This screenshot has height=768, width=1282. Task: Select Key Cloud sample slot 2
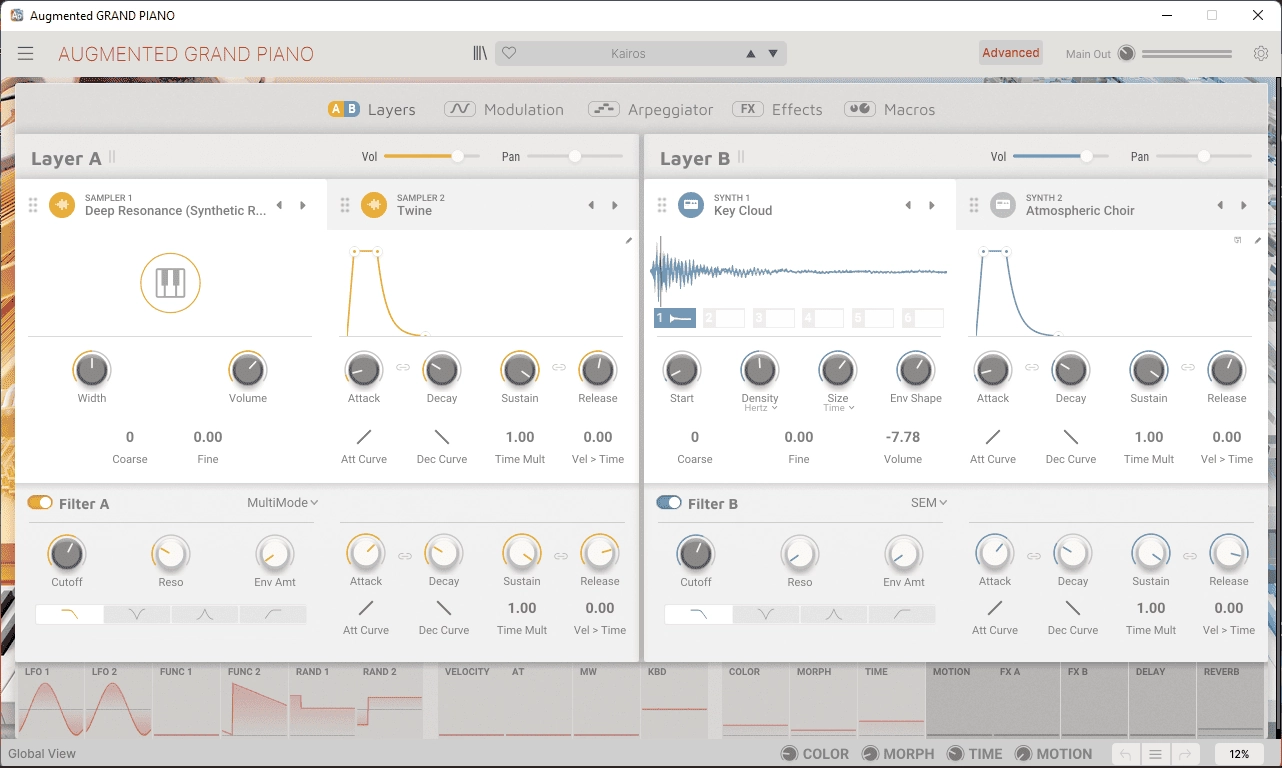724,318
